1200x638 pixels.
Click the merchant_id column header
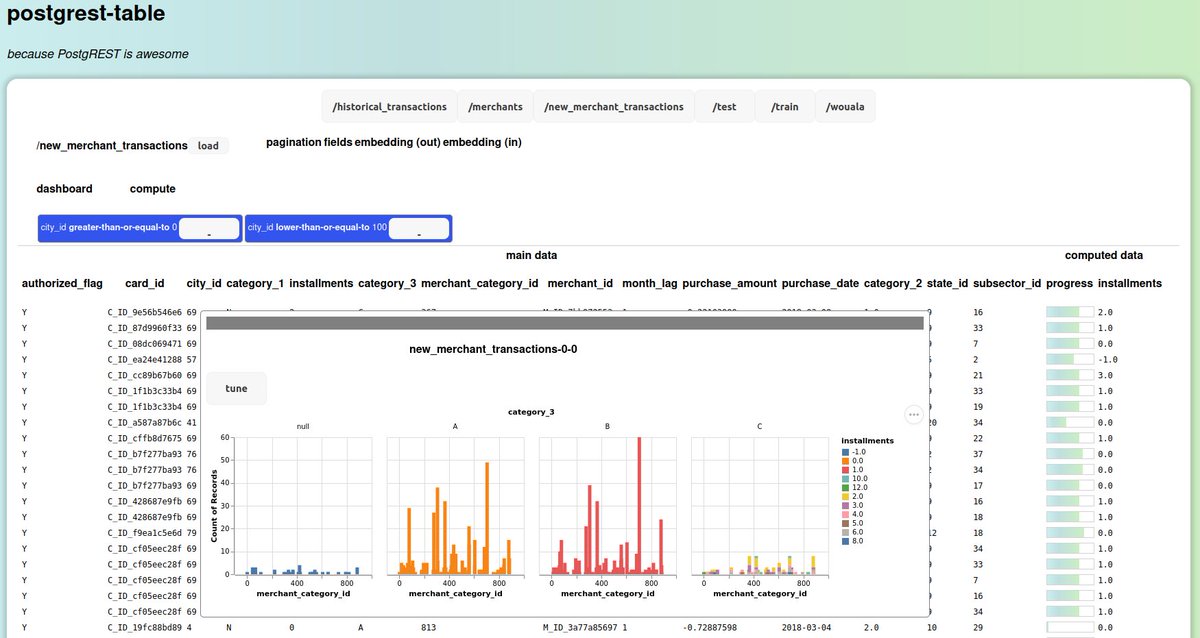click(x=580, y=283)
